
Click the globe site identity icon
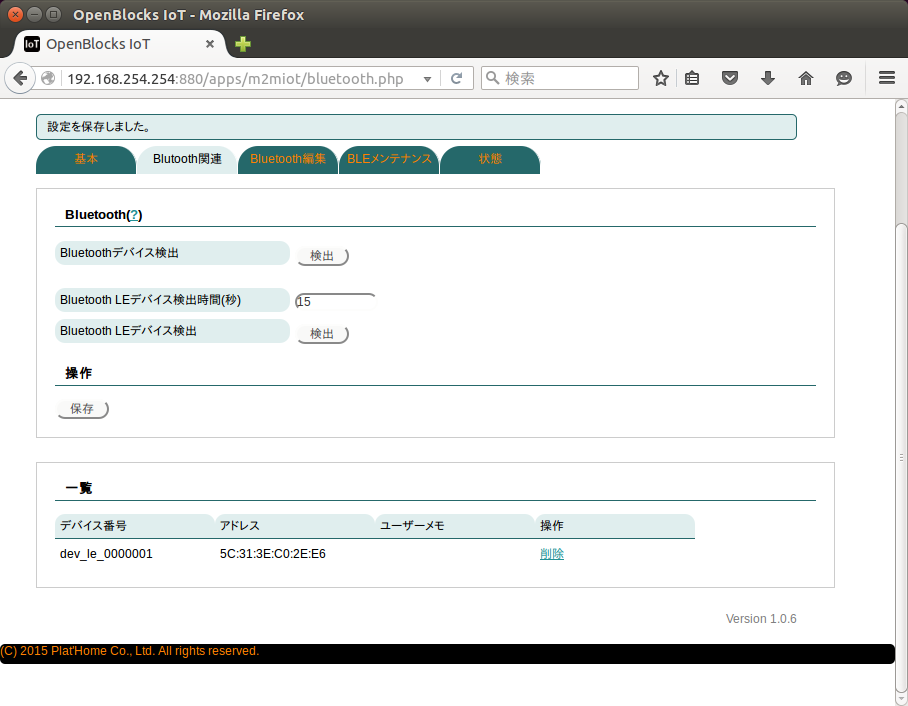[48, 78]
